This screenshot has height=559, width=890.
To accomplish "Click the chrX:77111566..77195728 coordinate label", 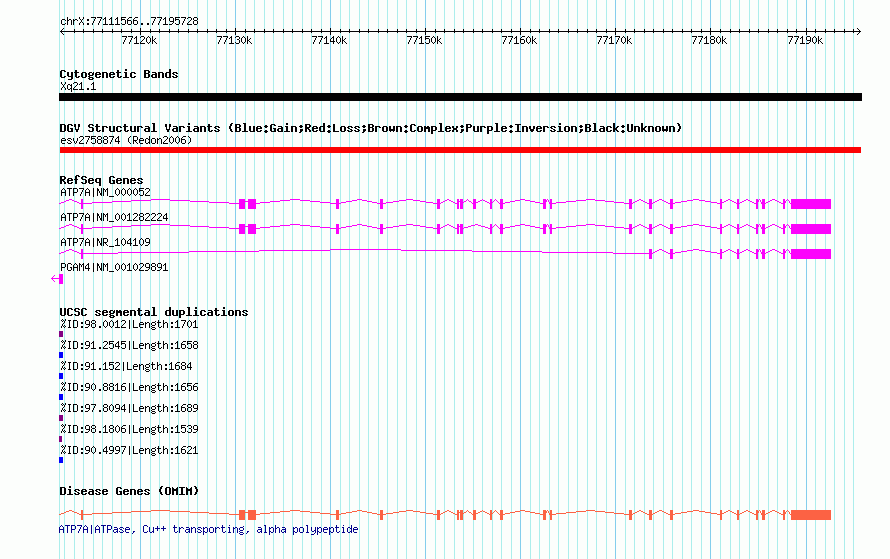I will (x=129, y=22).
